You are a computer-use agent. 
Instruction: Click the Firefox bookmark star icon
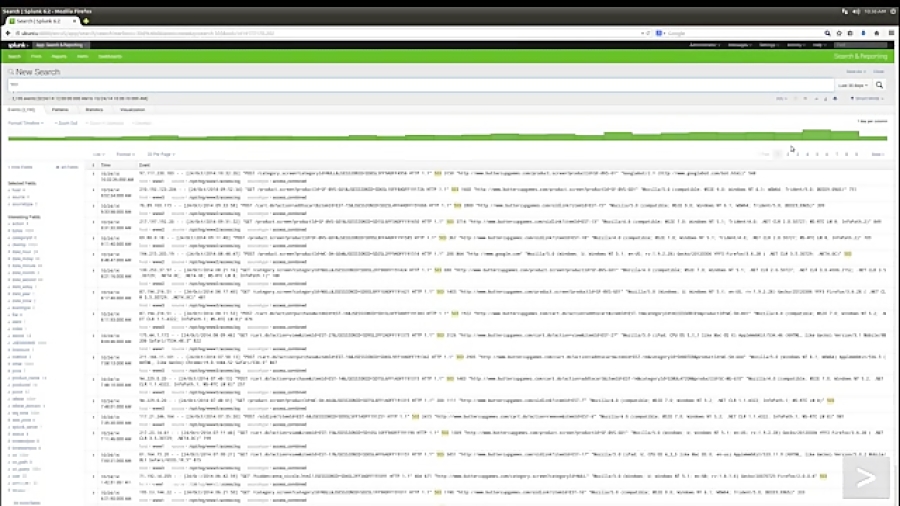click(x=839, y=33)
